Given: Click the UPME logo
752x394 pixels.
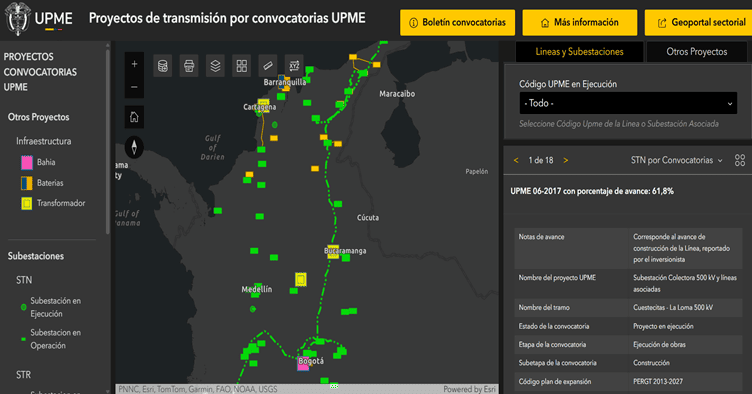Looking at the screenshot, I should (39, 19).
